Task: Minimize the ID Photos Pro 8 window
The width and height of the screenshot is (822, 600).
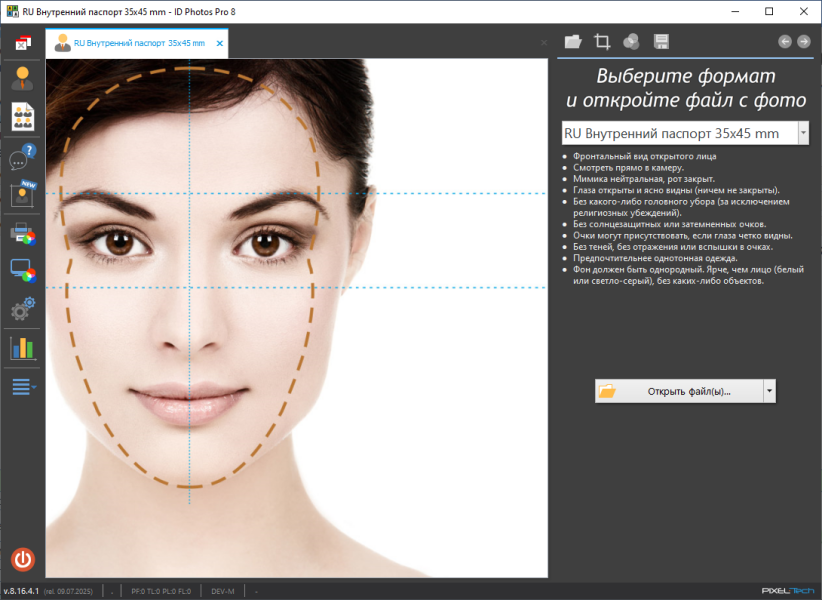Action: (735, 12)
